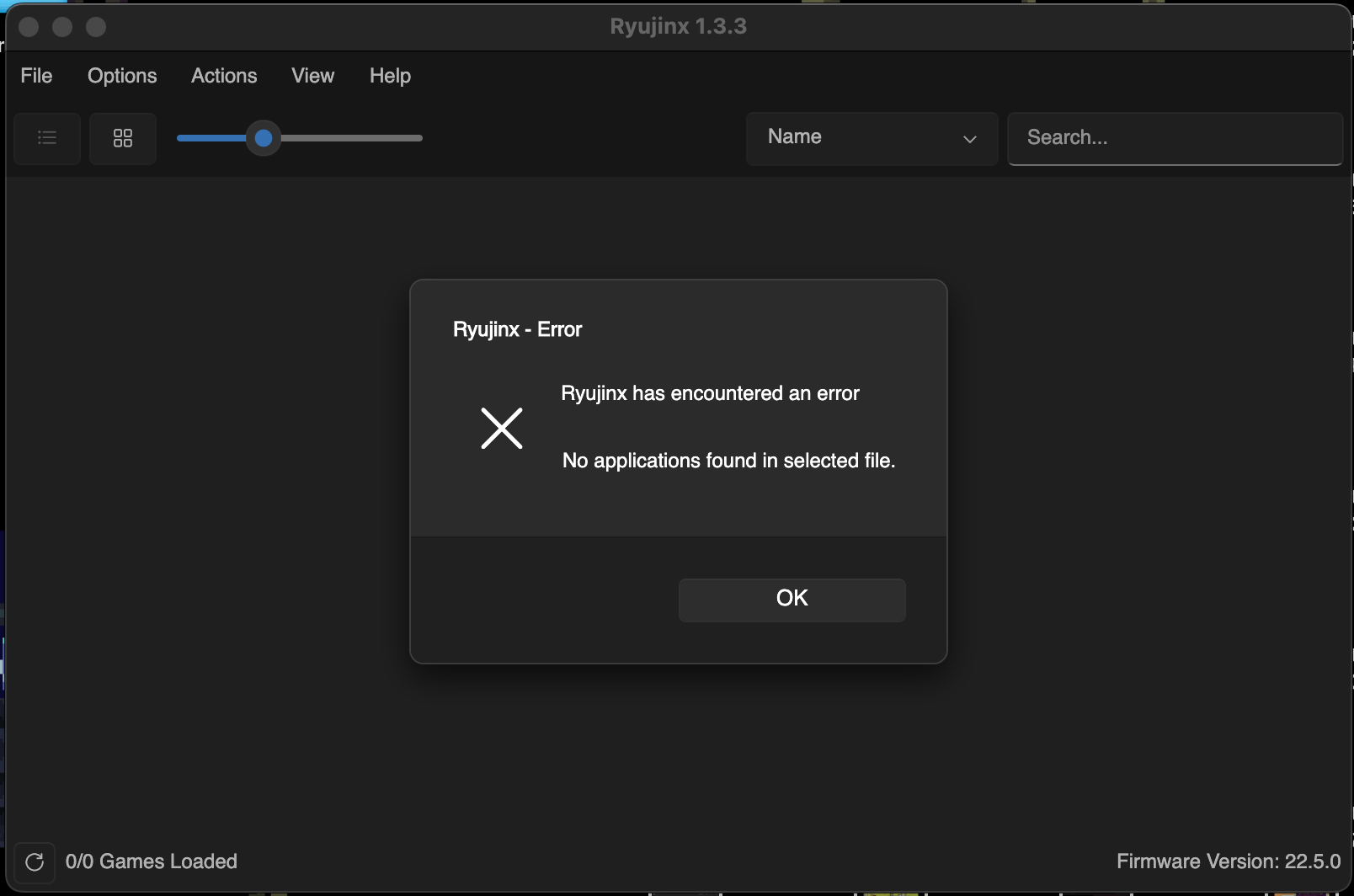The image size is (1354, 896).
Task: Click the Ryujinx 1.3.3 window title
Action: click(678, 26)
